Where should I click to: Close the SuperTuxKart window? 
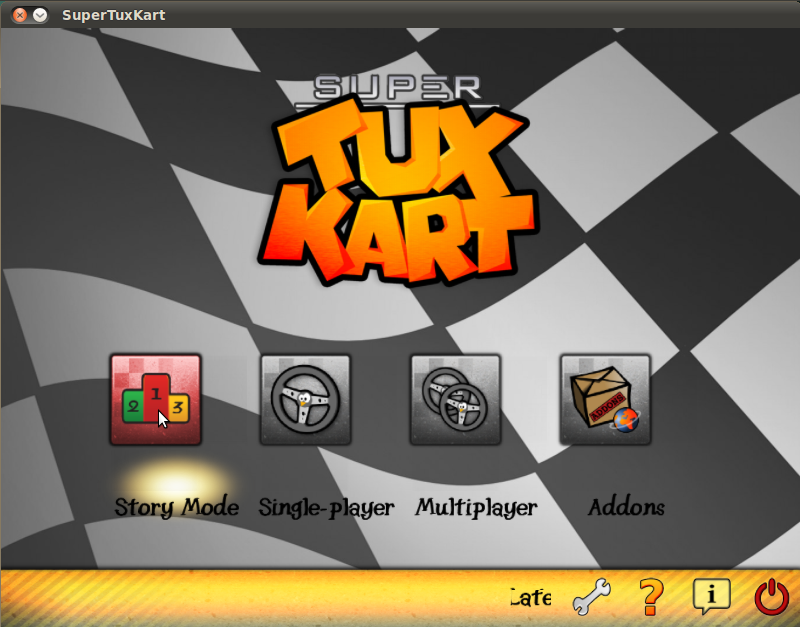point(20,15)
